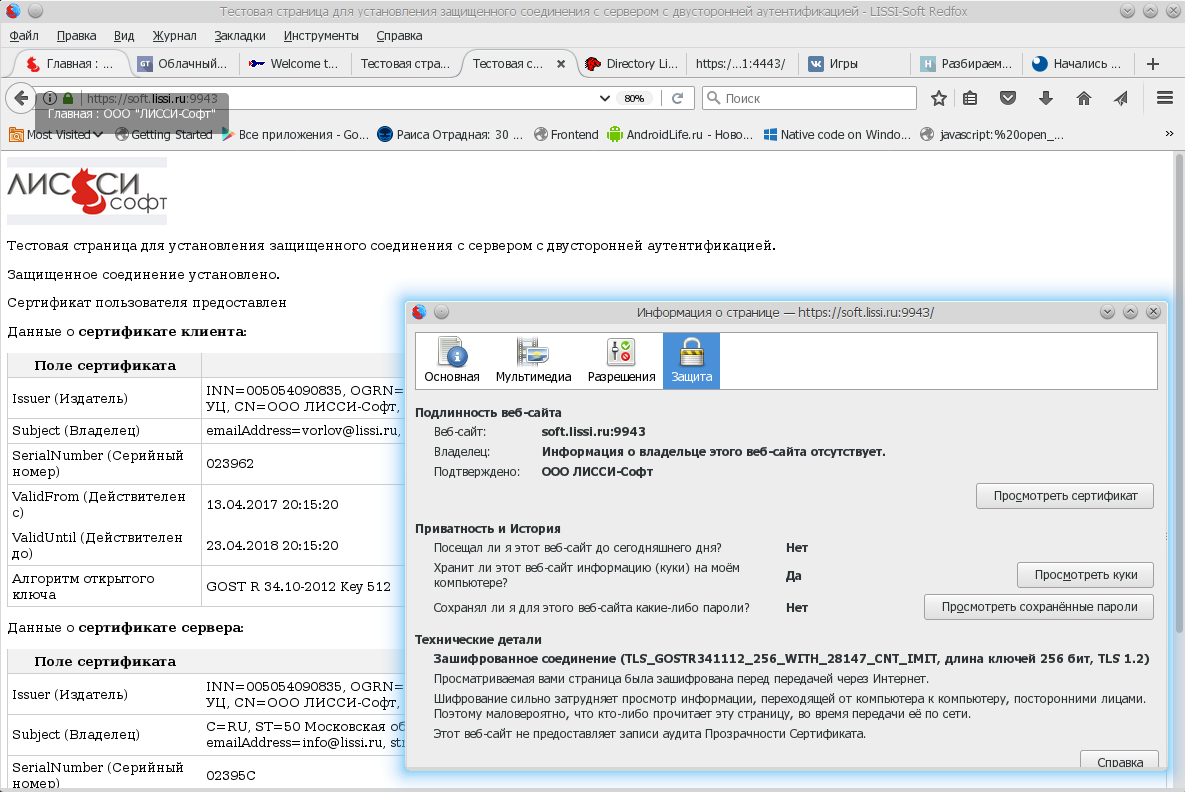Screen dimensions: 1185x792
Task: Click the vertical scrollbar of the web page
Action: coord(1178,393)
